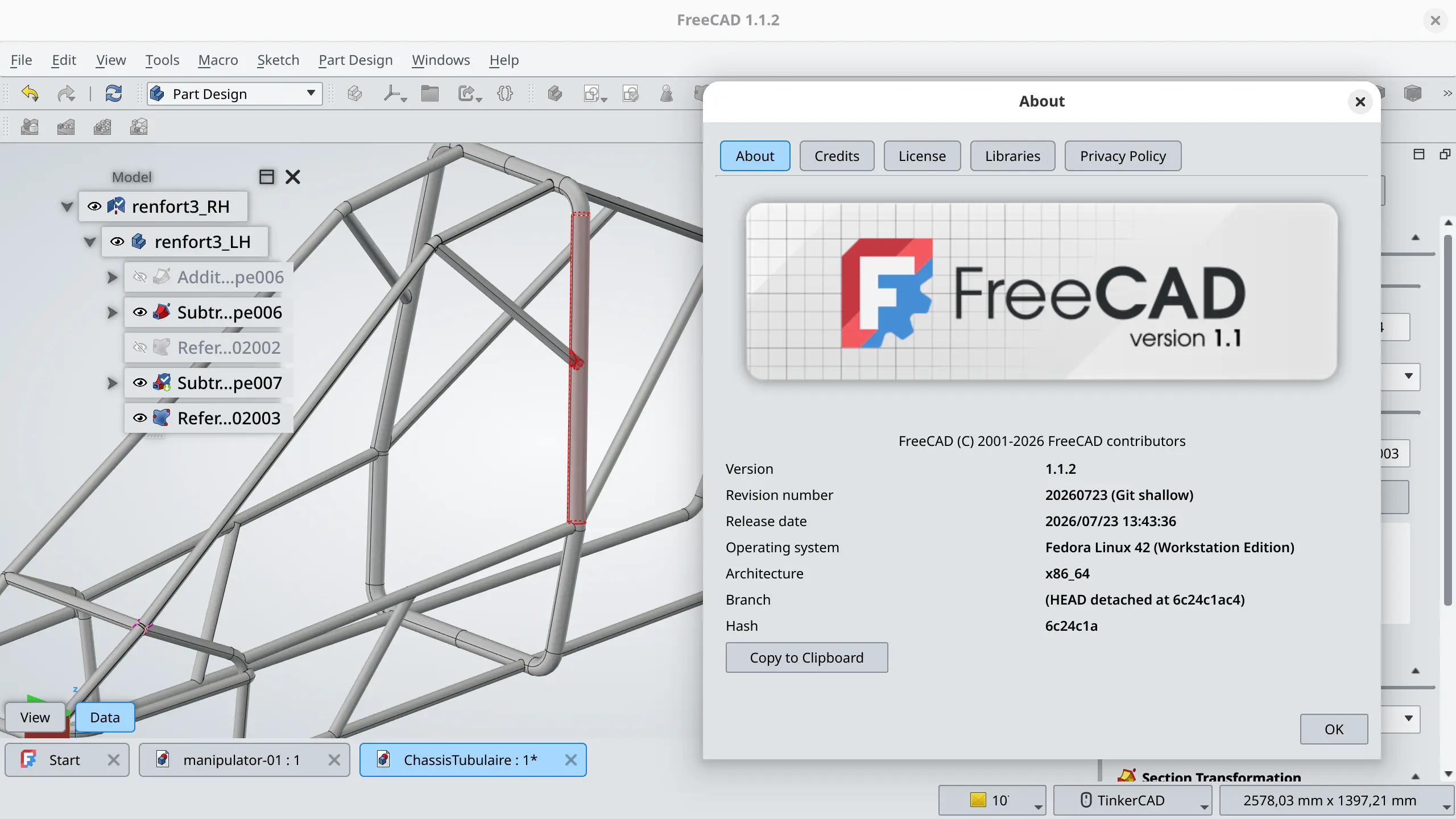Click the yellow notification envelope in status bar
The height and width of the screenshot is (819, 1456).
(x=978, y=800)
